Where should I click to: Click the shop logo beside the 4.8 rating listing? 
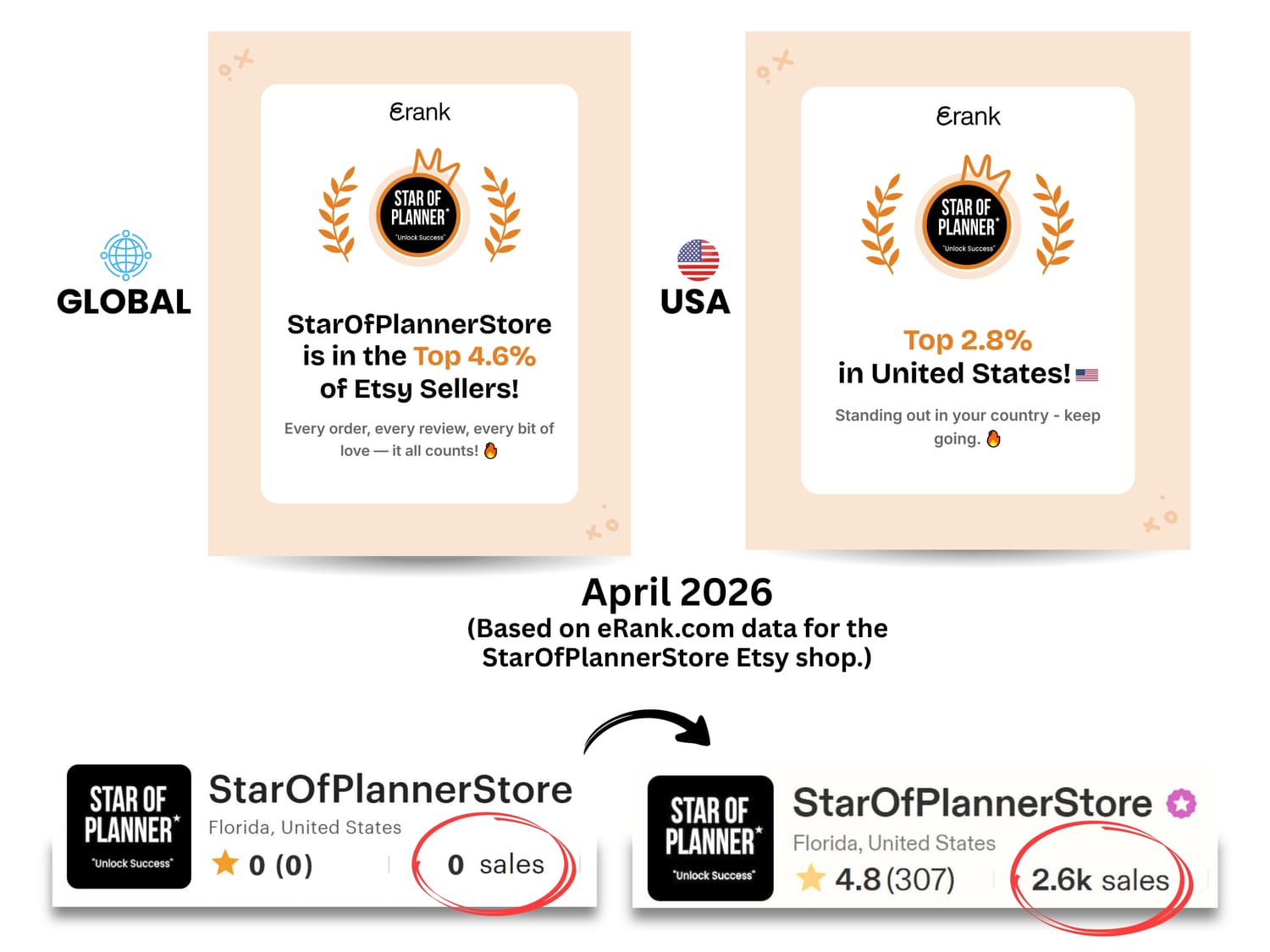pyautogui.click(x=710, y=838)
